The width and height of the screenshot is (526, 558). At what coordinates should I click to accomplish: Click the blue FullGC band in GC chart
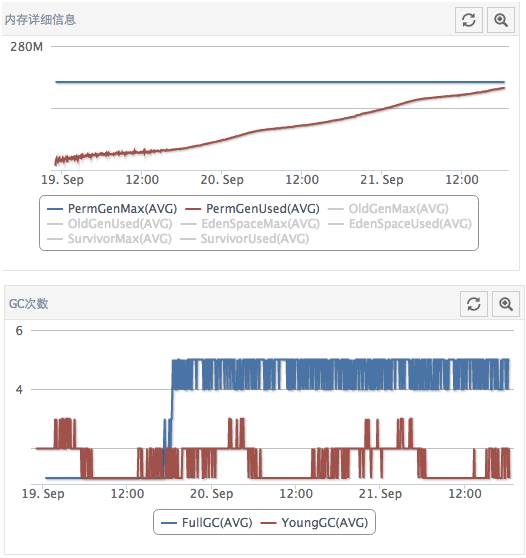340,374
